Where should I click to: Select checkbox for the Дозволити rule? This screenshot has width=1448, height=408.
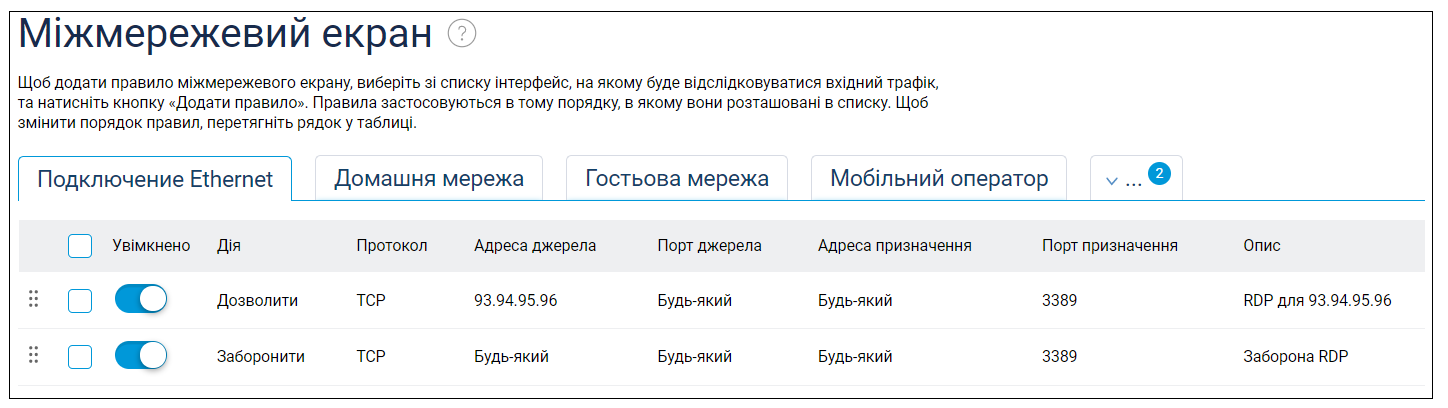(x=80, y=300)
